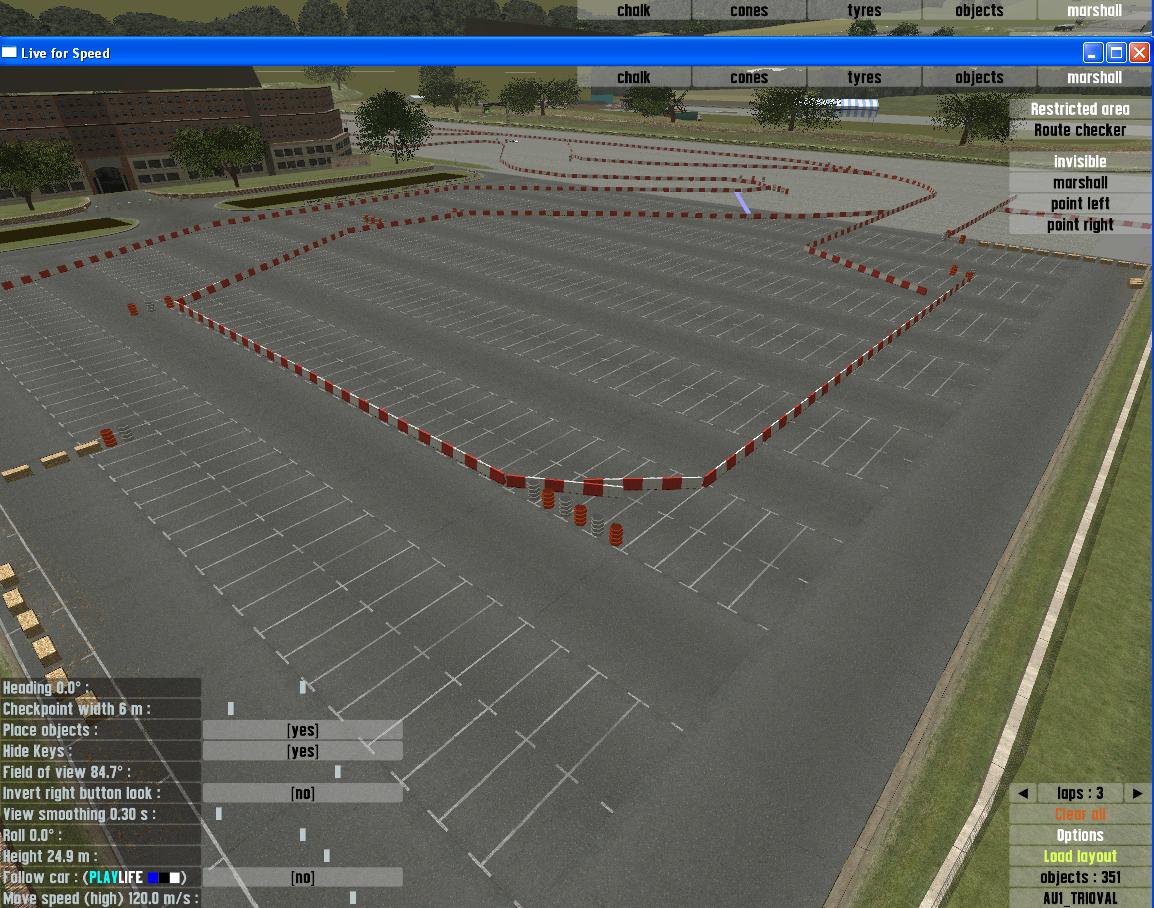Click the Move speed (high) 120.0 m/s label

point(100,898)
